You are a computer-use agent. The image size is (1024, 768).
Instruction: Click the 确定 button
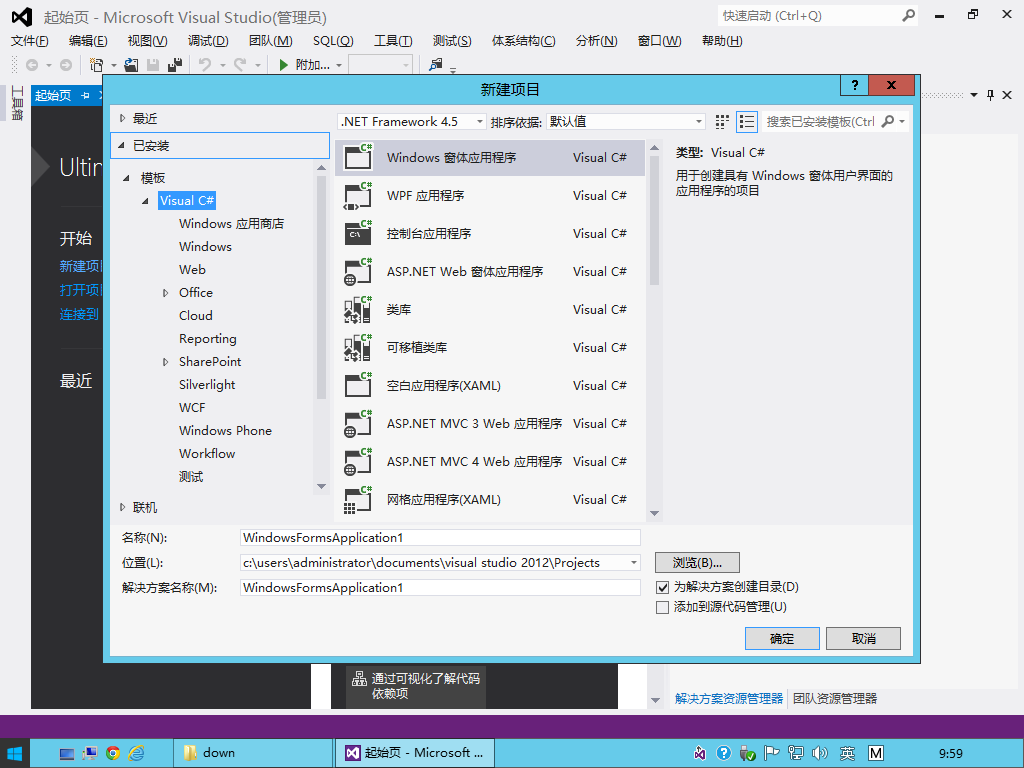(x=782, y=639)
